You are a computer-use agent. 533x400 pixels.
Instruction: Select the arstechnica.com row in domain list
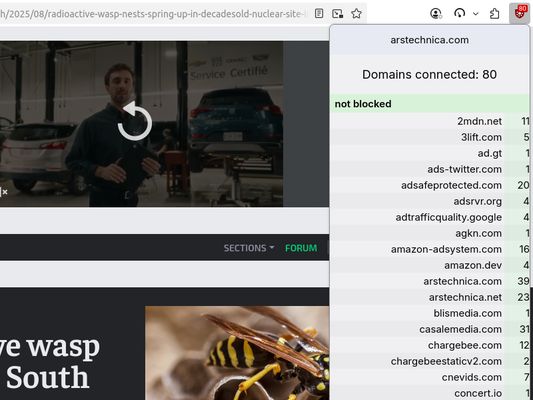429,281
